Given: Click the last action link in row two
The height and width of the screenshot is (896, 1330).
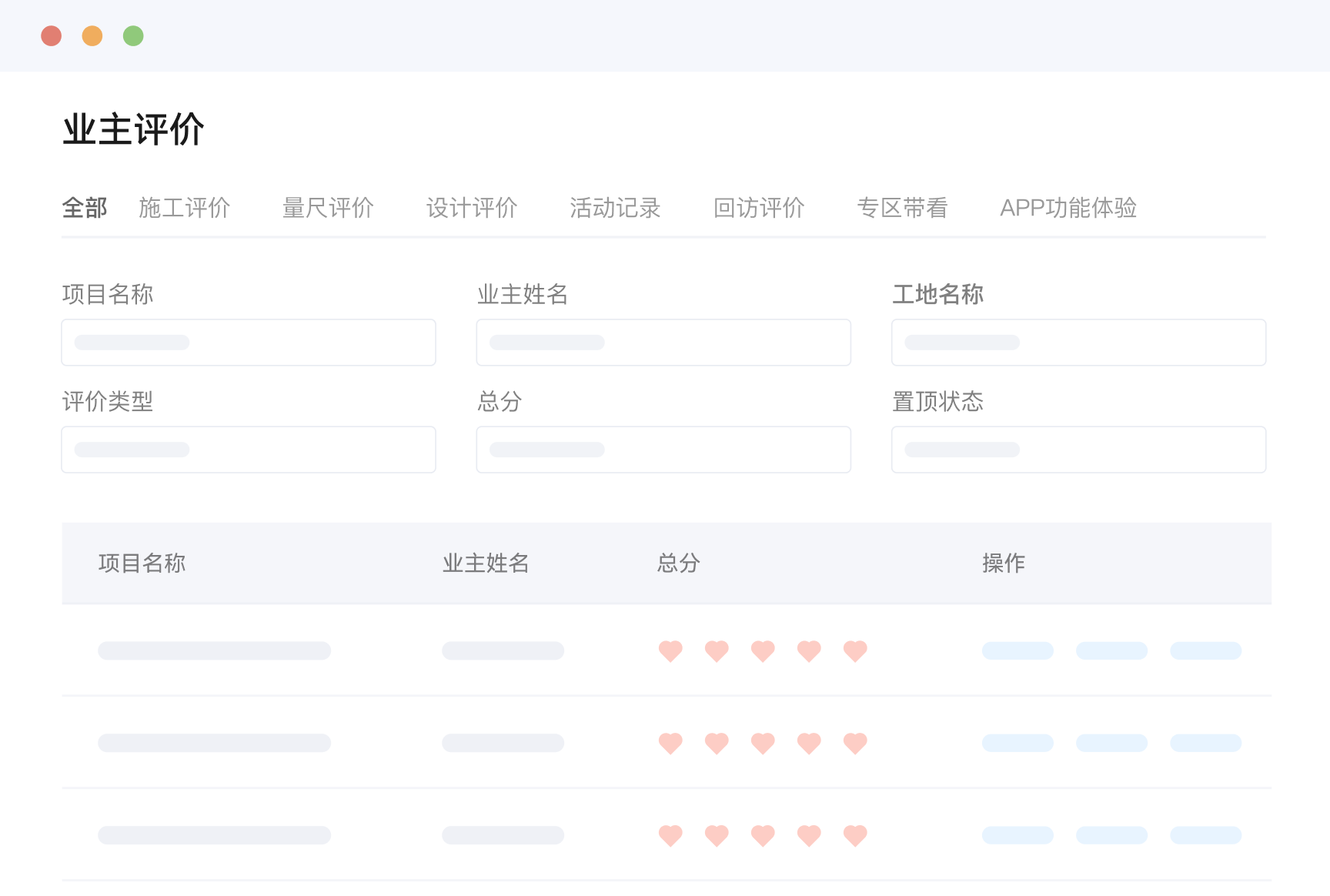Looking at the screenshot, I should pos(1205,744).
